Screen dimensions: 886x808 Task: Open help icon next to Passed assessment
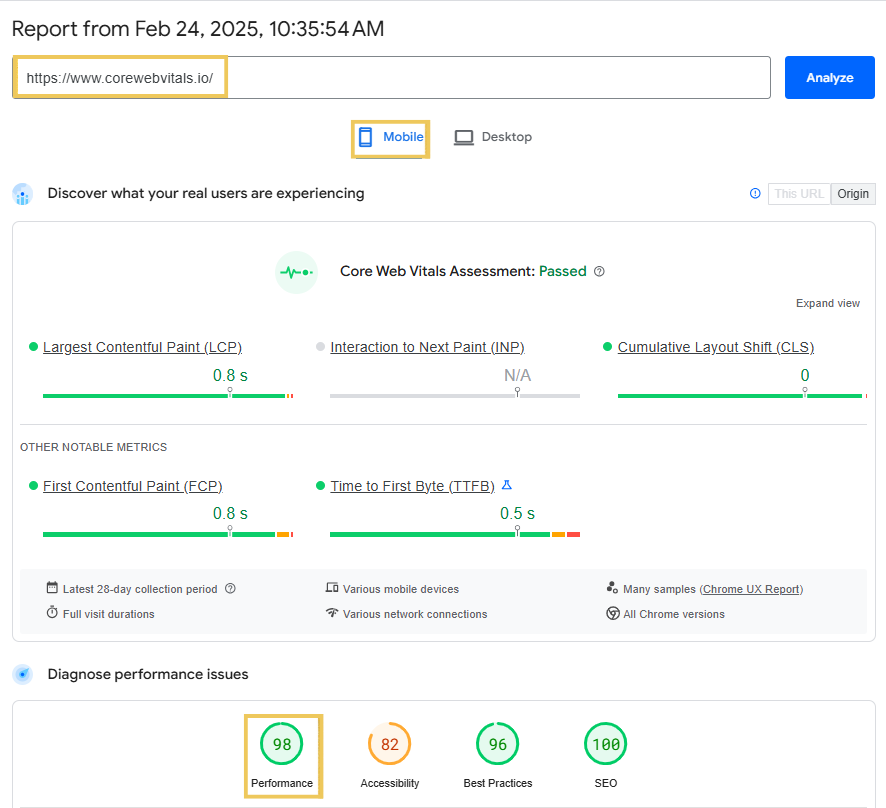[x=600, y=272]
